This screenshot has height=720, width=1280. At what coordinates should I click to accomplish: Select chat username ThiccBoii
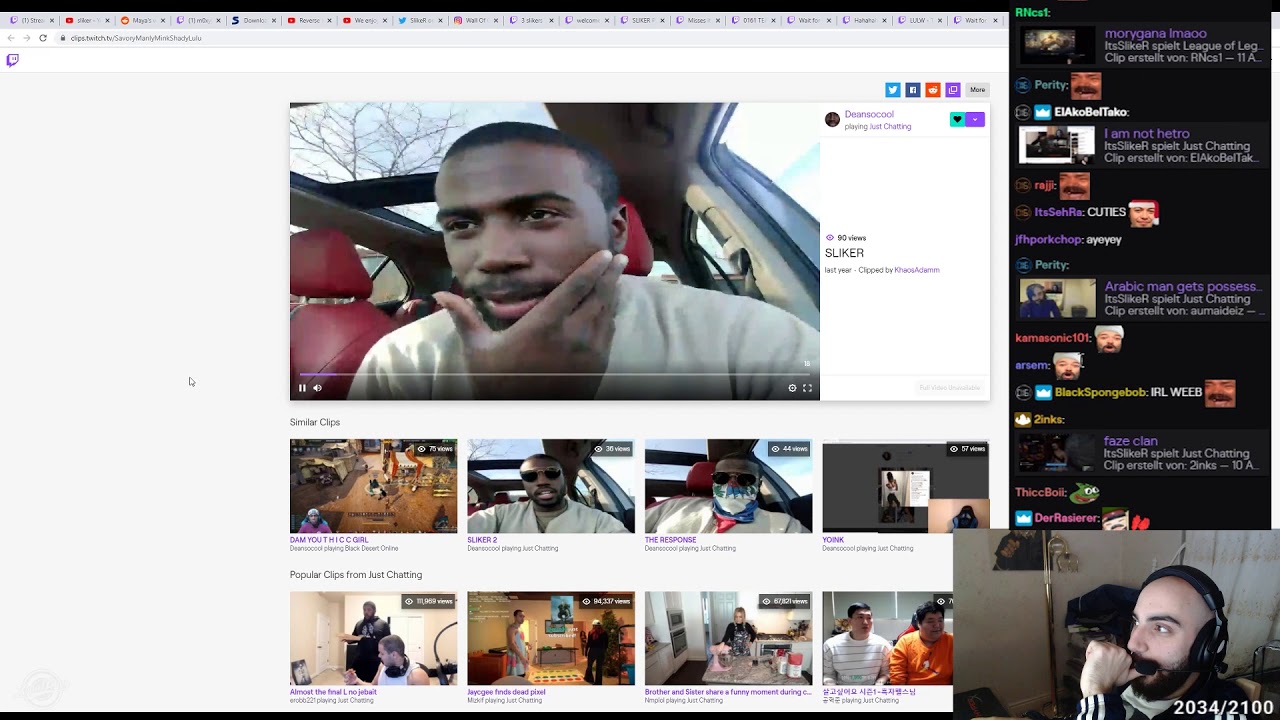1040,492
